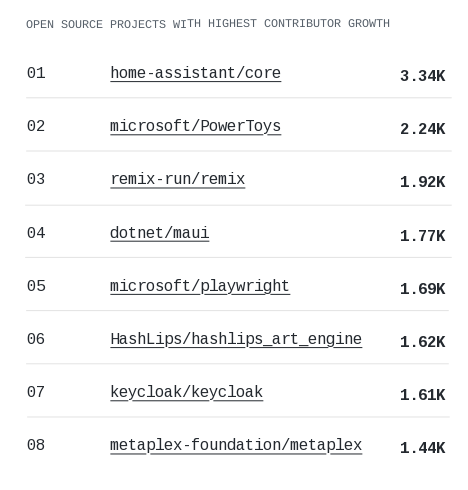Select the 1.69K playwright figure
Screen dimensions: 468x490
point(423,289)
